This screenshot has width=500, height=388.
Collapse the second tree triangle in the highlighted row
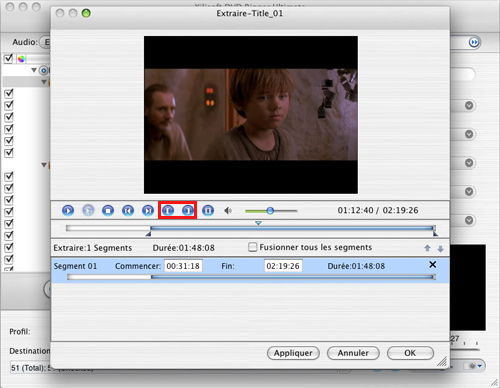coord(44,82)
